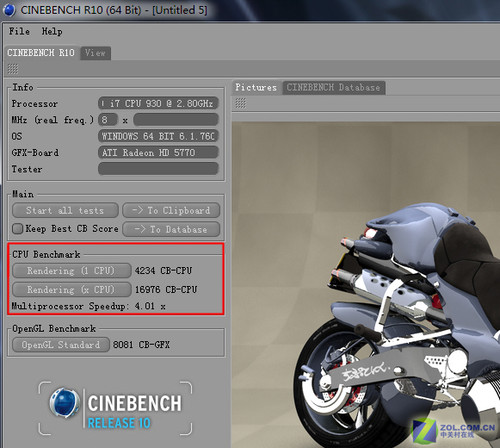This screenshot has height=448, width=500.
Task: Click the To Clipboard button
Action: [171, 210]
